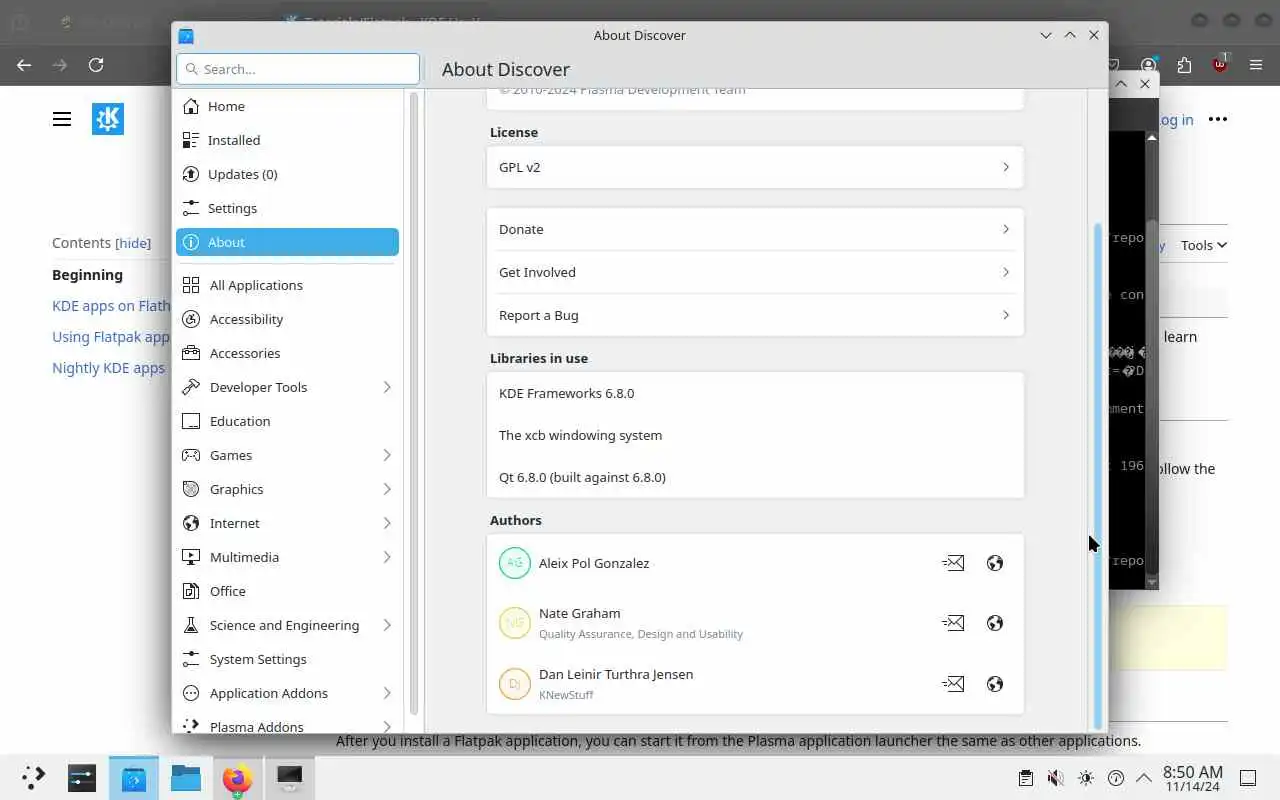Click the About page vertical scrollbar

[x=1098, y=475]
